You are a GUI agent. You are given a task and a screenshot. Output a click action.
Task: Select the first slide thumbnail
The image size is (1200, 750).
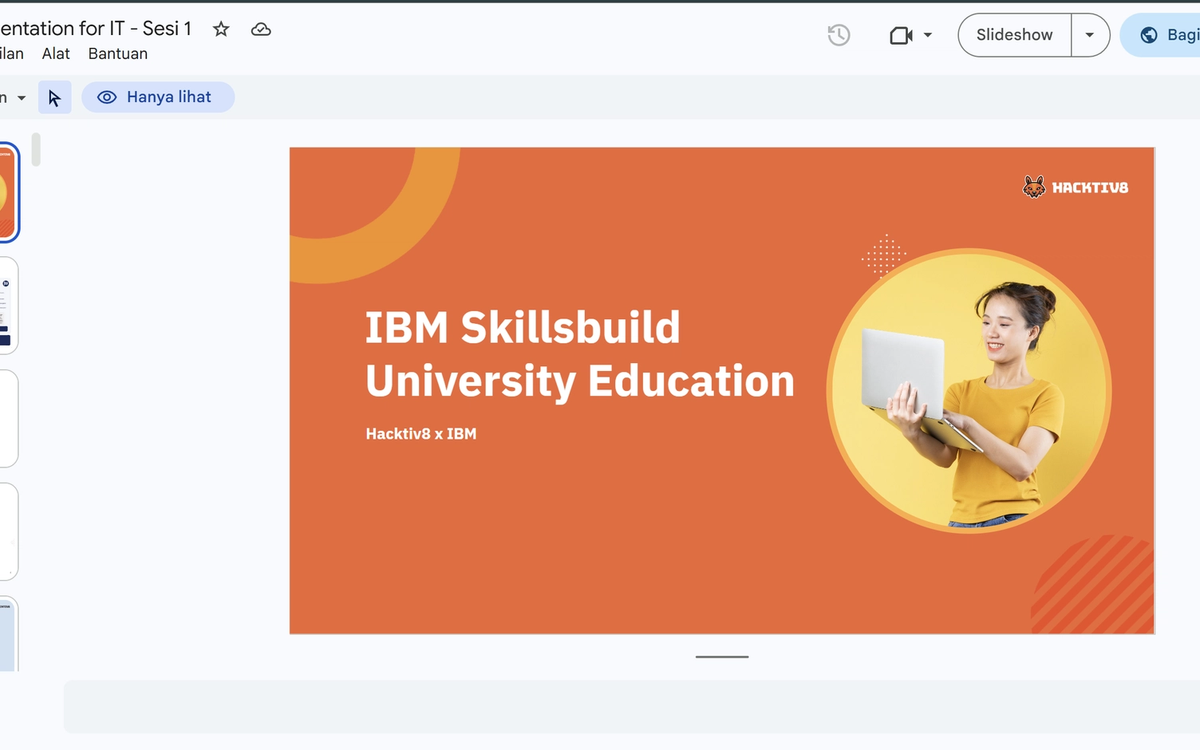tap(8, 193)
